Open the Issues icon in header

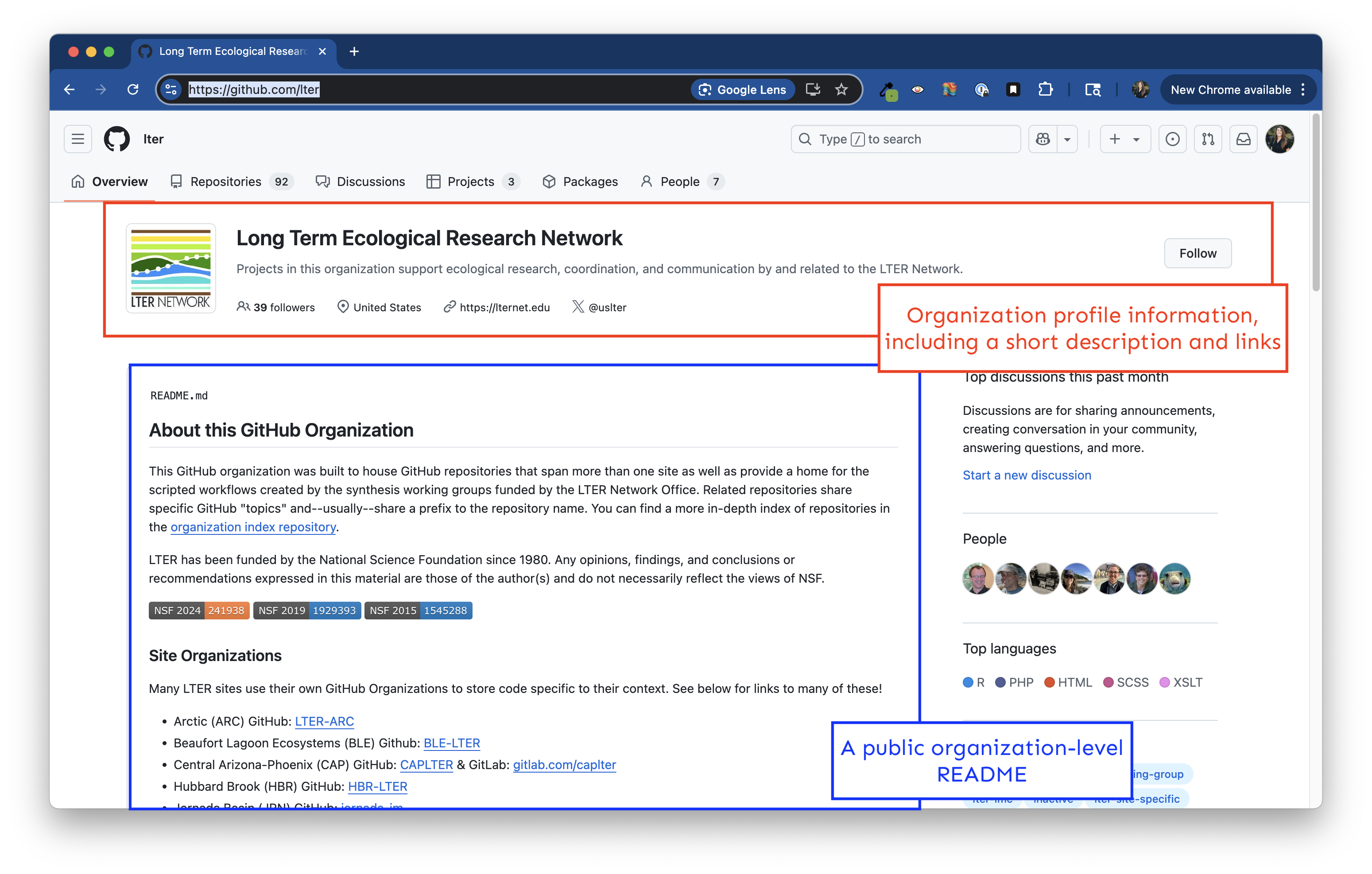pos(1172,139)
